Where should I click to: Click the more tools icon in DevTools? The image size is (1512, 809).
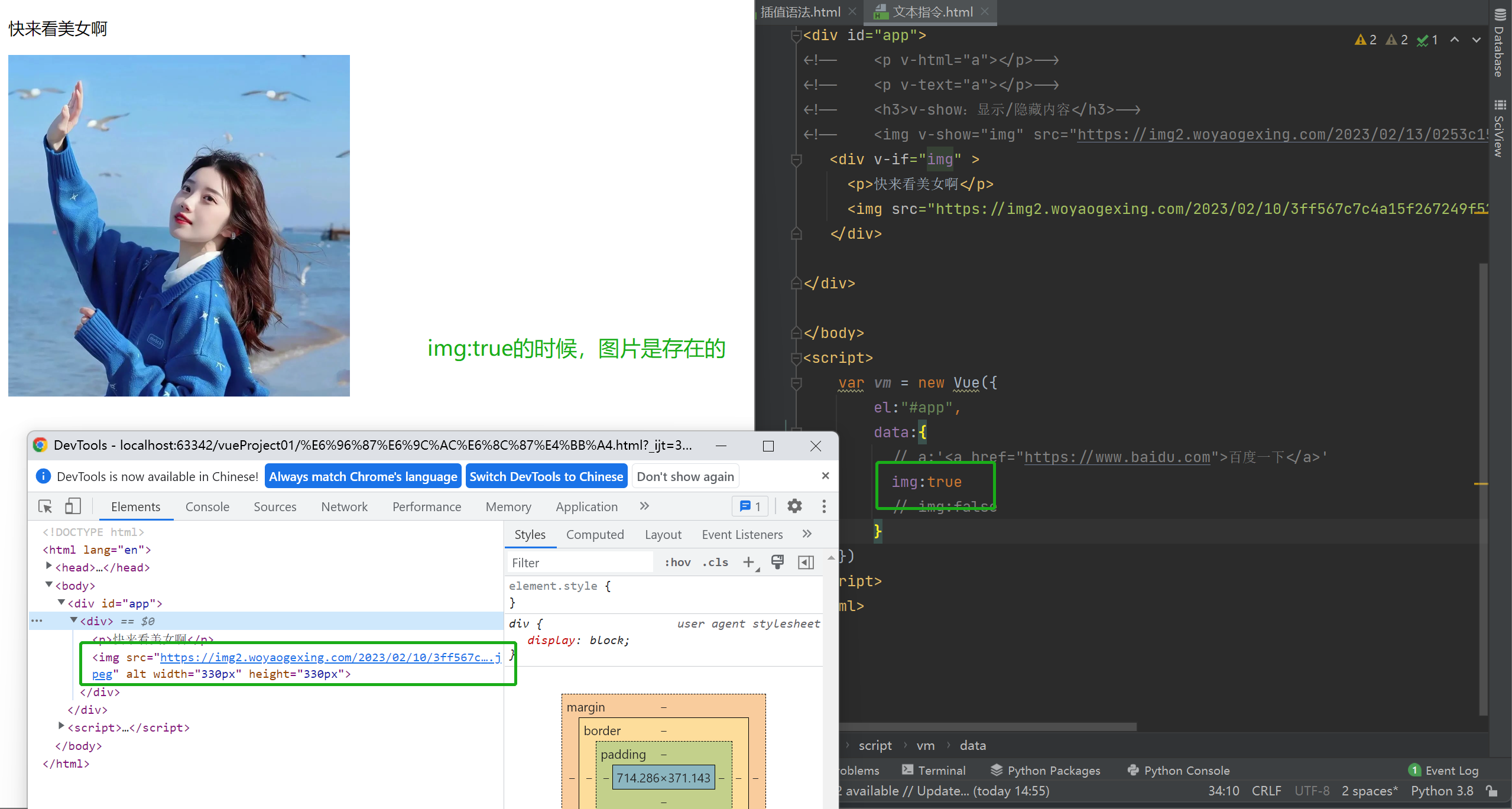(x=824, y=507)
